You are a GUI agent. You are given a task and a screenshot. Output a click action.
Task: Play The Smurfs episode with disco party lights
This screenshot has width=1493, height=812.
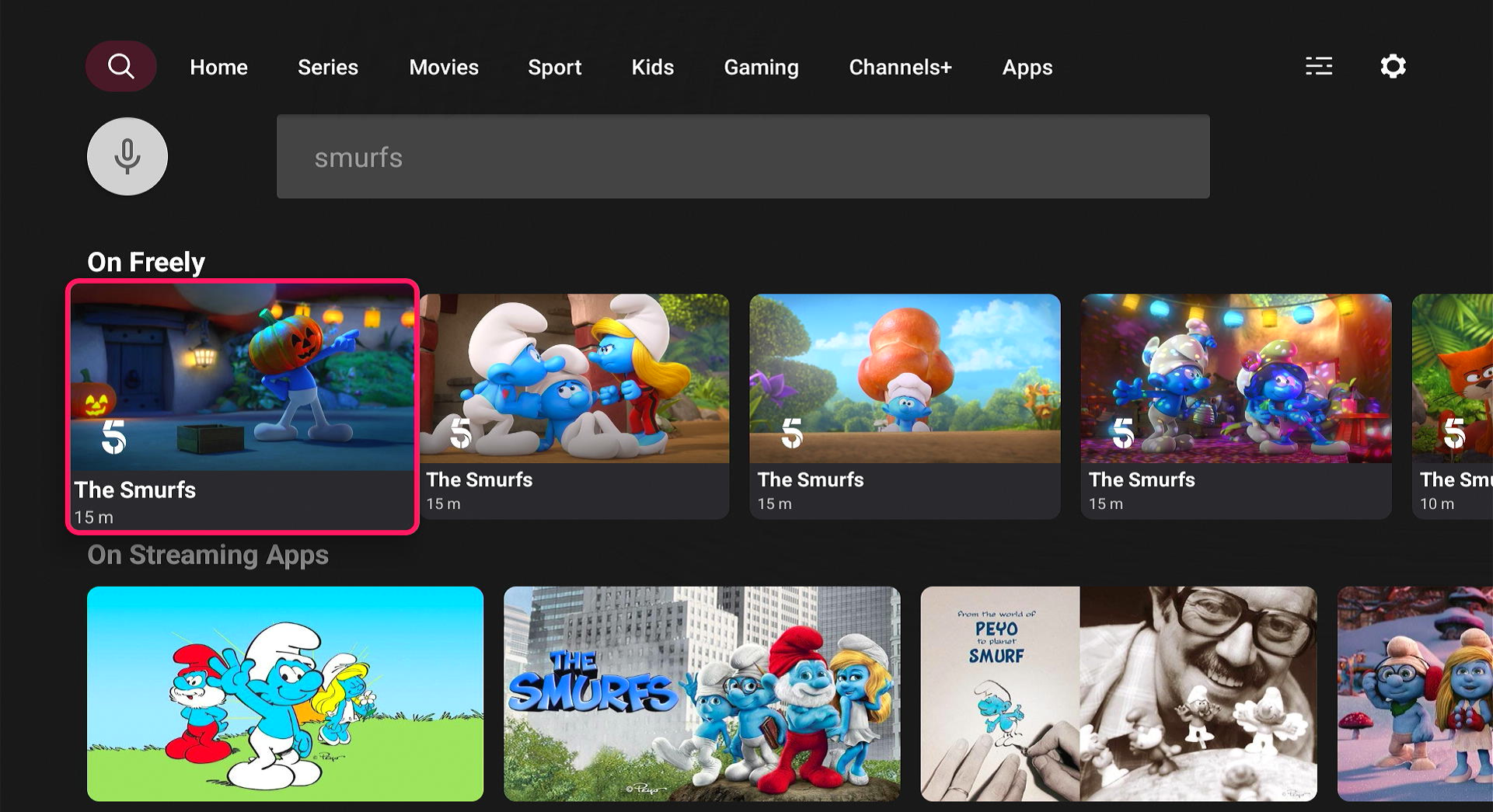1236,406
